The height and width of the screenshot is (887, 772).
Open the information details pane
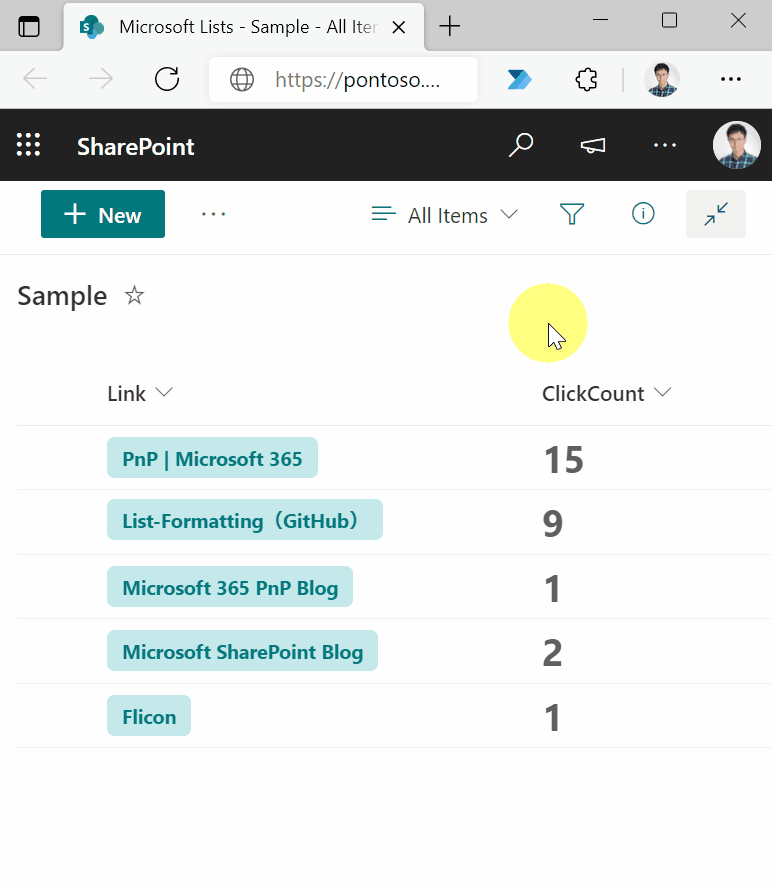tap(643, 214)
